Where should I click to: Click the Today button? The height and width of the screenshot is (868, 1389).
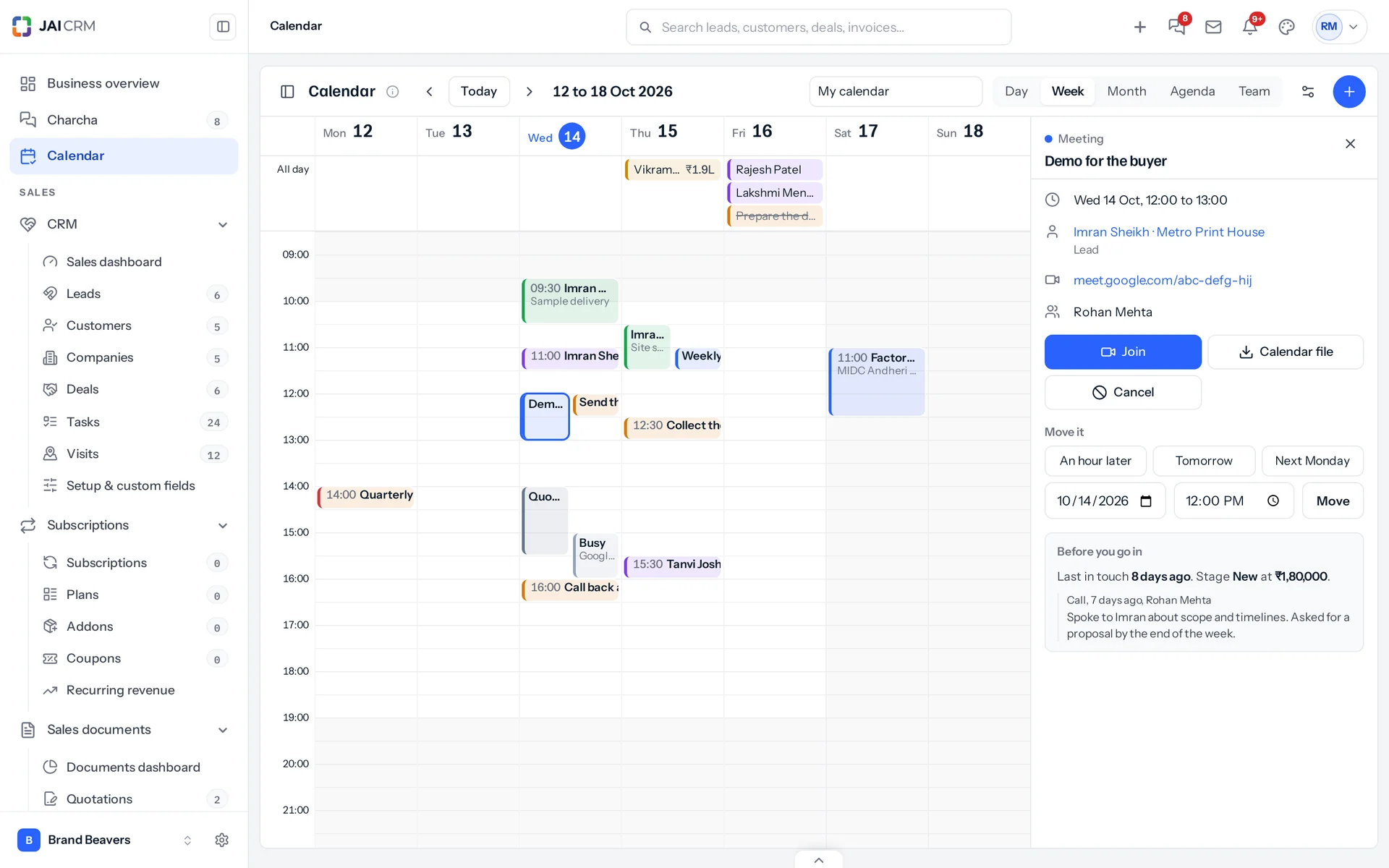pos(479,91)
